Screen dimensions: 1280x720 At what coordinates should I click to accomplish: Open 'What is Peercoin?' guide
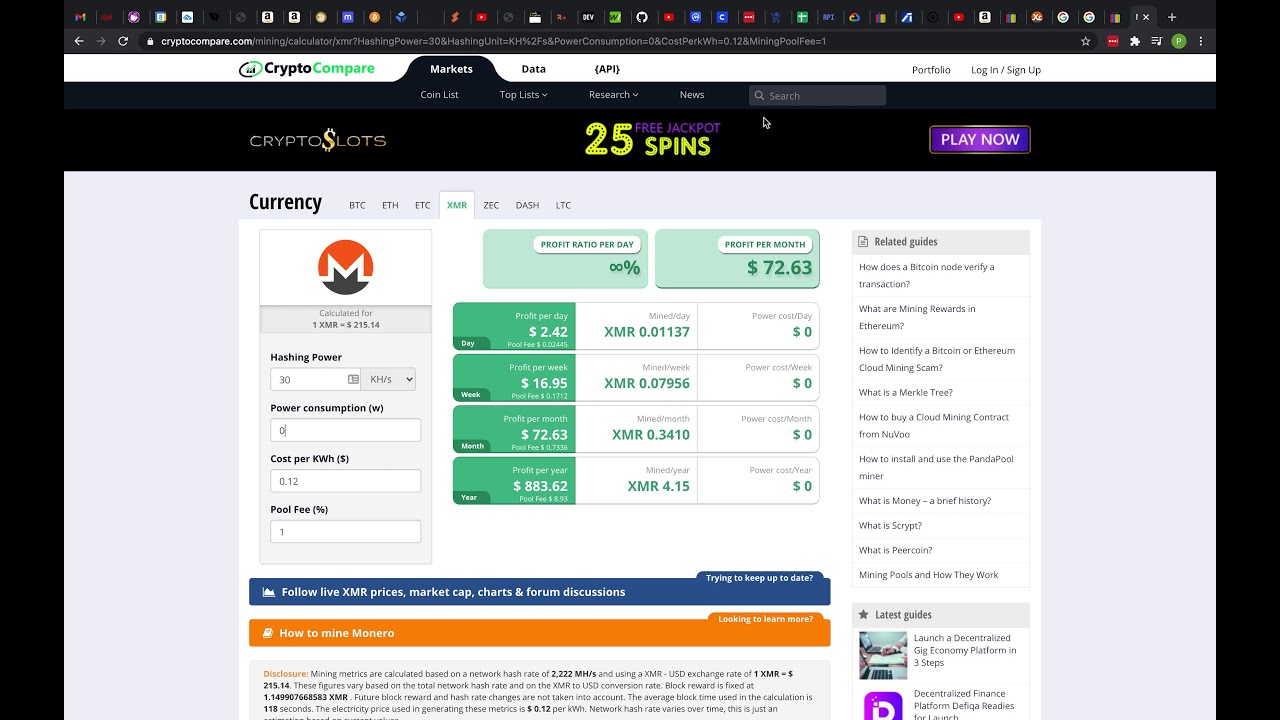point(895,550)
